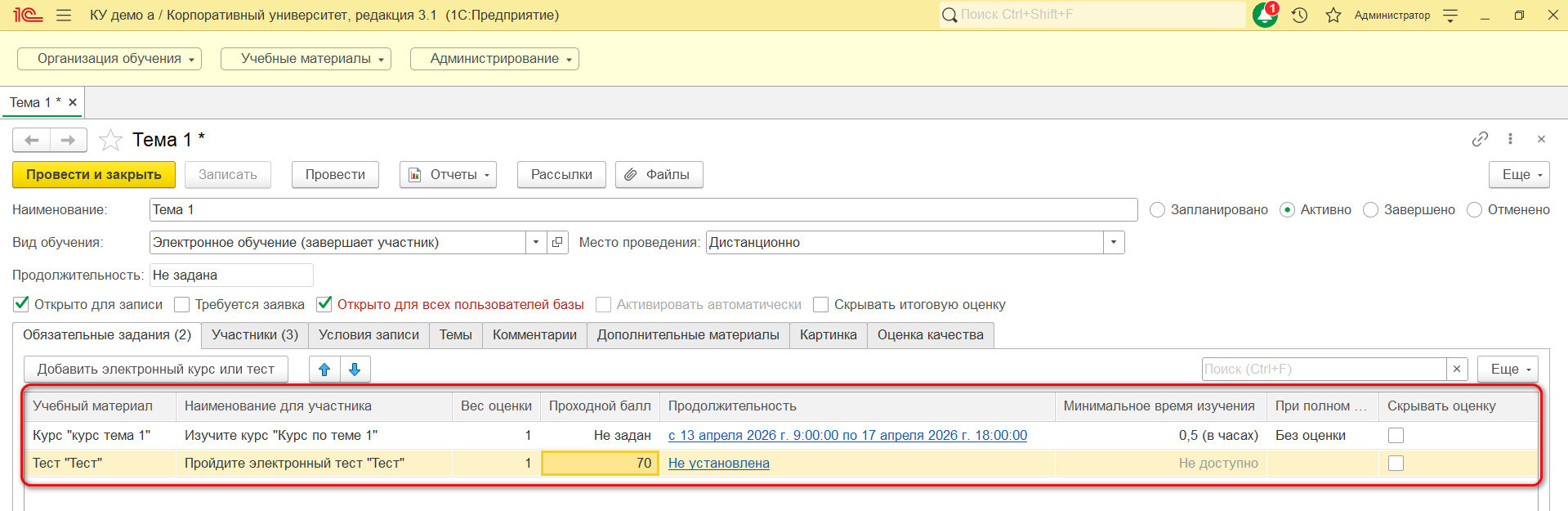
Task: Open course date range link
Action: [847, 436]
